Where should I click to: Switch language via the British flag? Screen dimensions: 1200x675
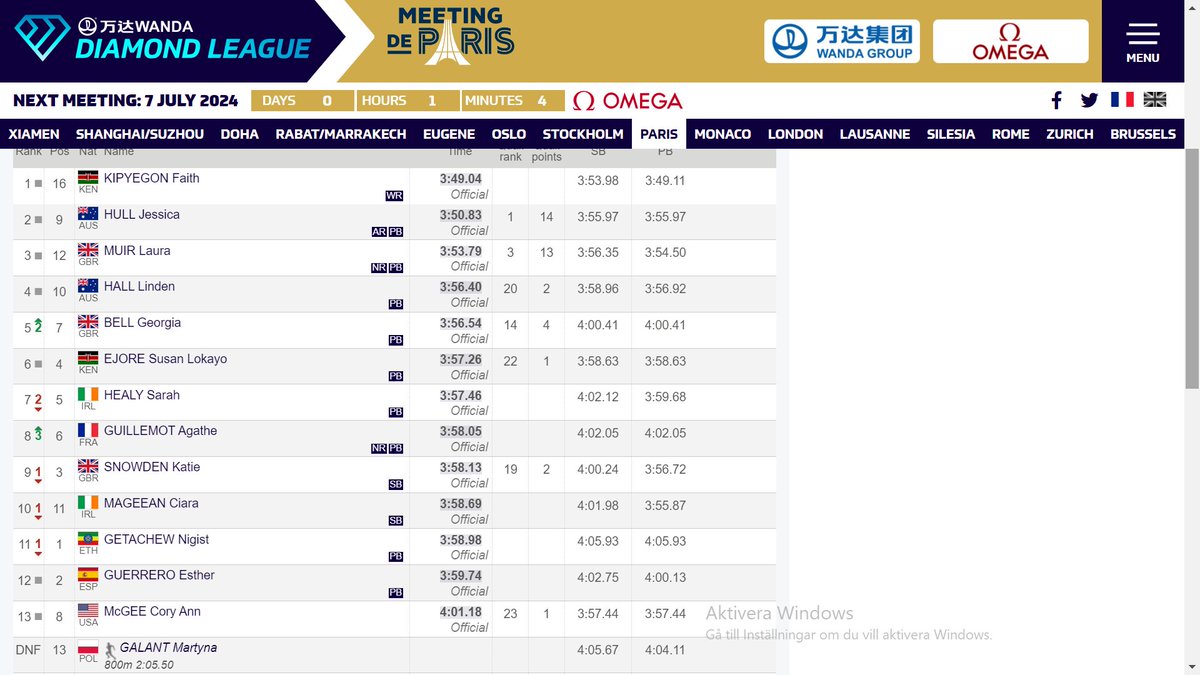click(1155, 100)
